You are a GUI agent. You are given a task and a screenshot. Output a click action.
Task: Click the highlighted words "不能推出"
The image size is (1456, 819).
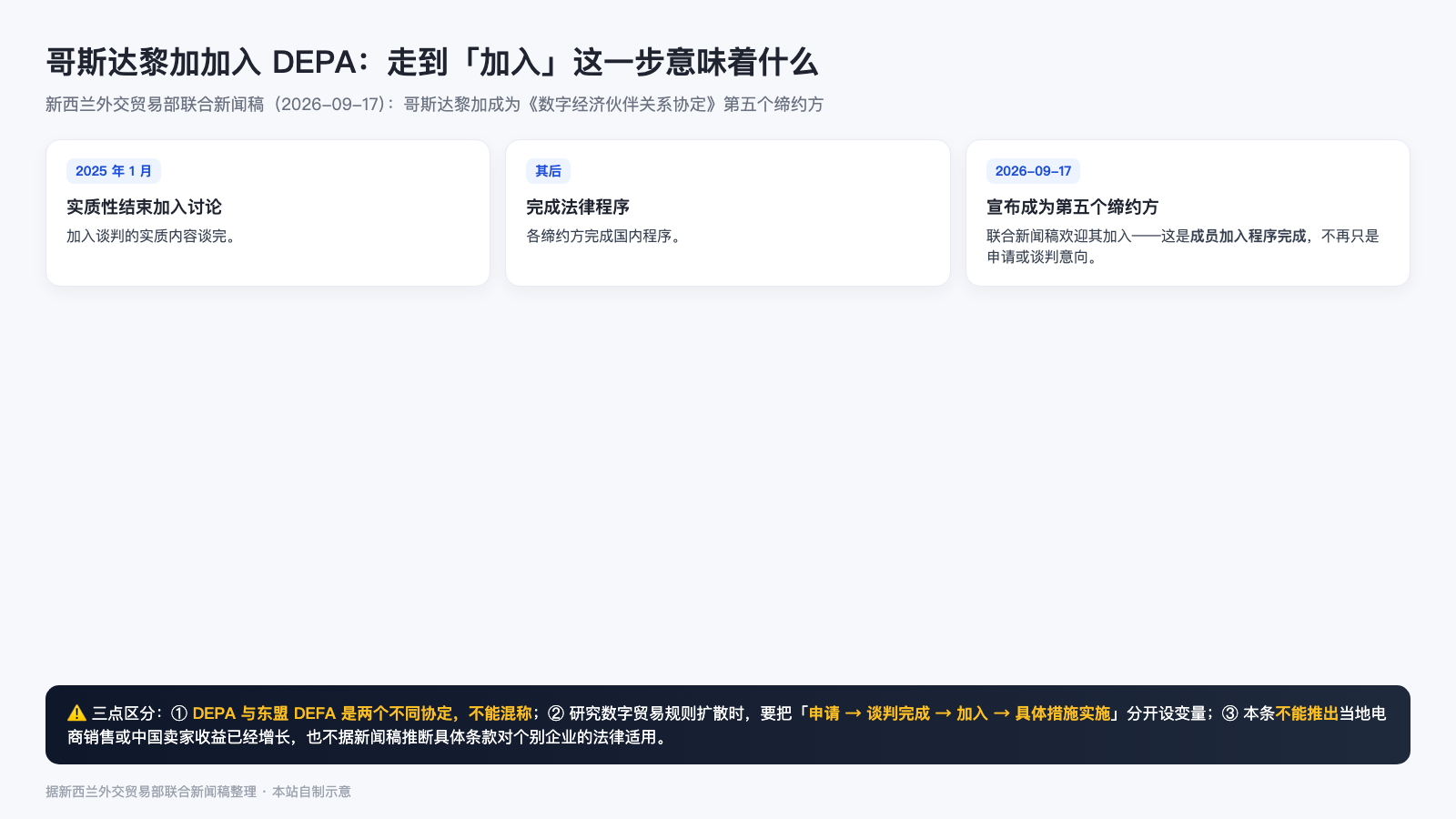click(x=1307, y=713)
